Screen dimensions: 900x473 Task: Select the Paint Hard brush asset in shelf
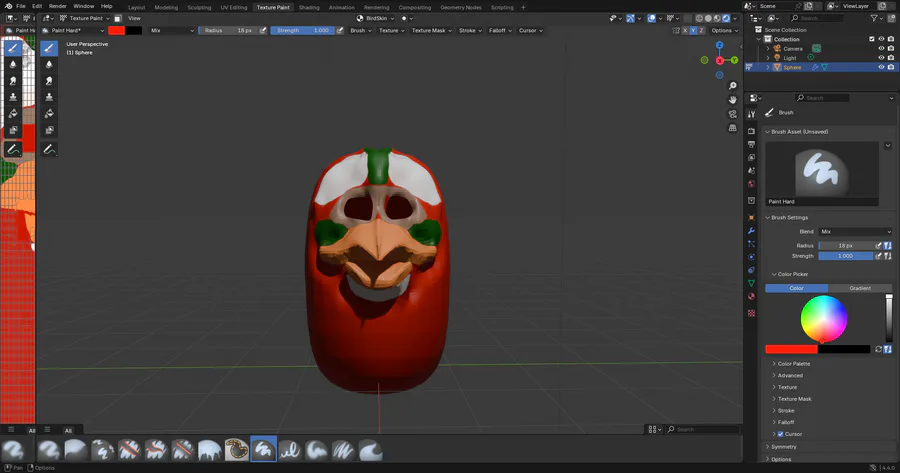263,449
